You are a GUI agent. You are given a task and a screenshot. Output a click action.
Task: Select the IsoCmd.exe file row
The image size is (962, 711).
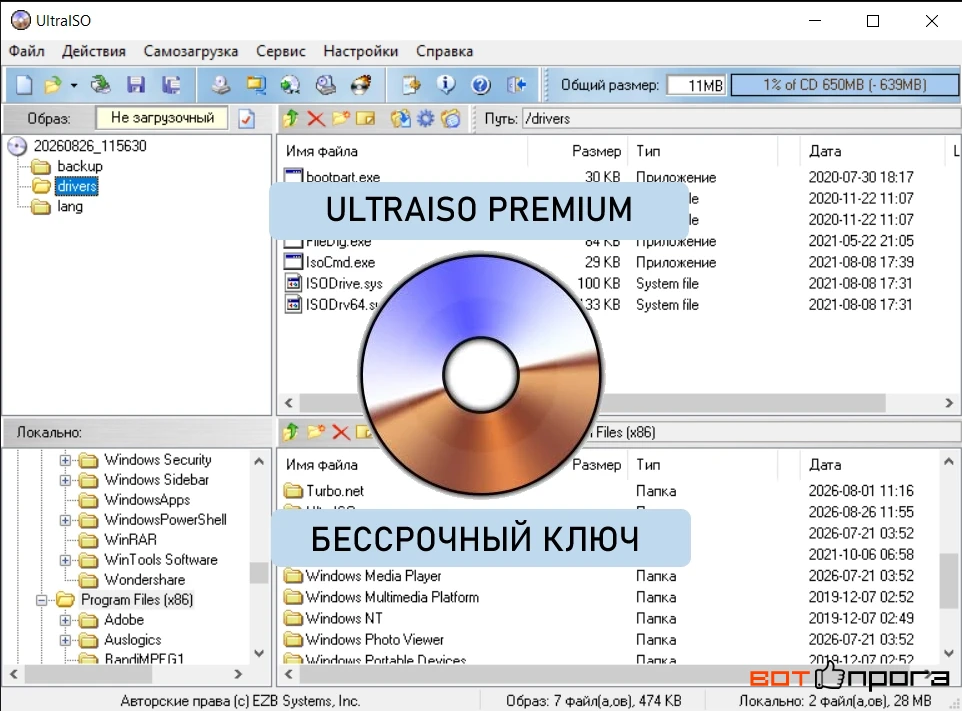click(598, 263)
